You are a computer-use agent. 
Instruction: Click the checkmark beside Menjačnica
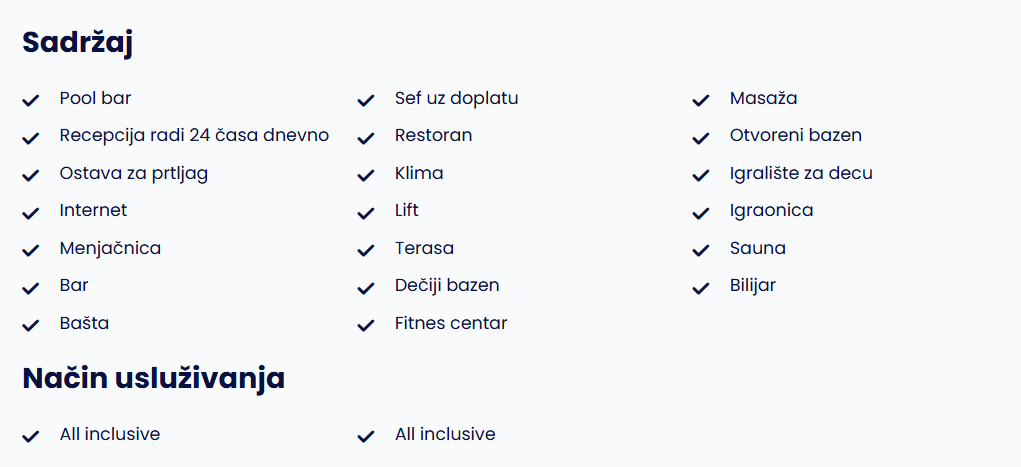(31, 250)
